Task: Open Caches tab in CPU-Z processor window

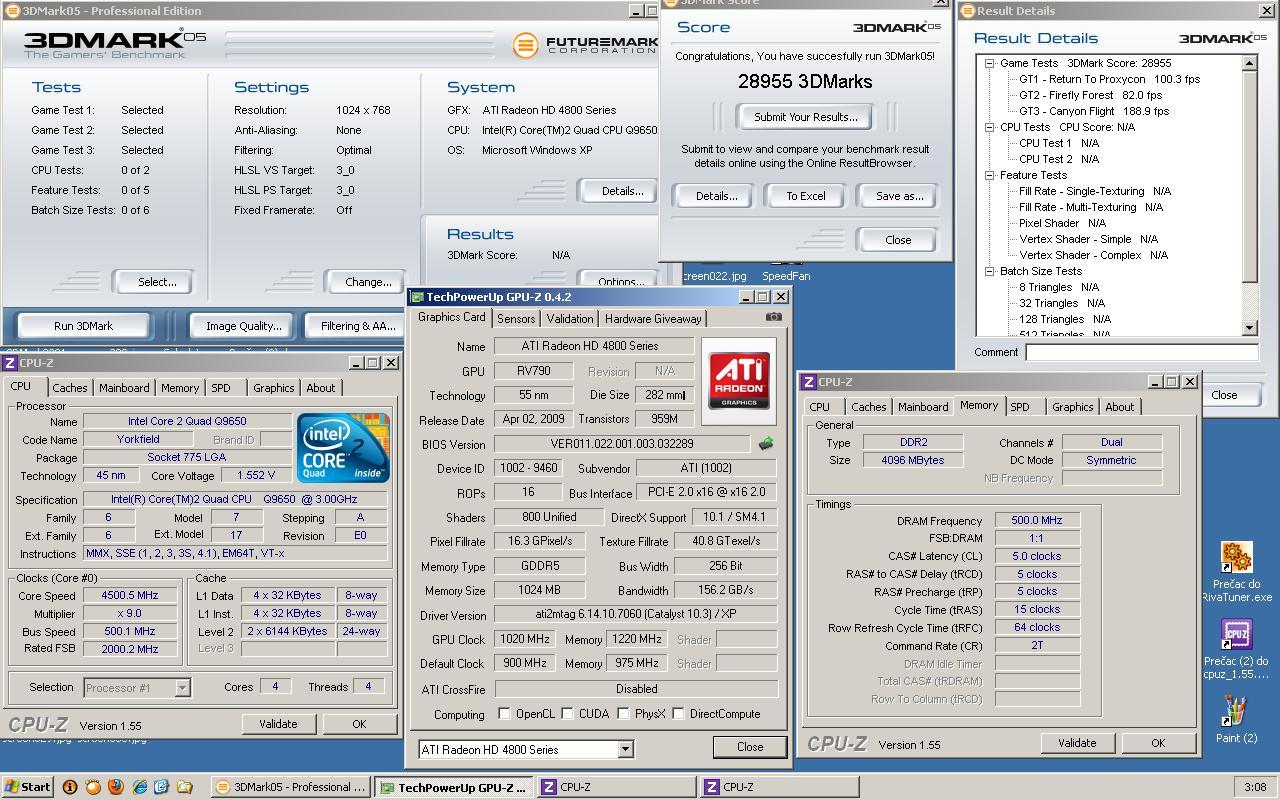Action: 69,388
